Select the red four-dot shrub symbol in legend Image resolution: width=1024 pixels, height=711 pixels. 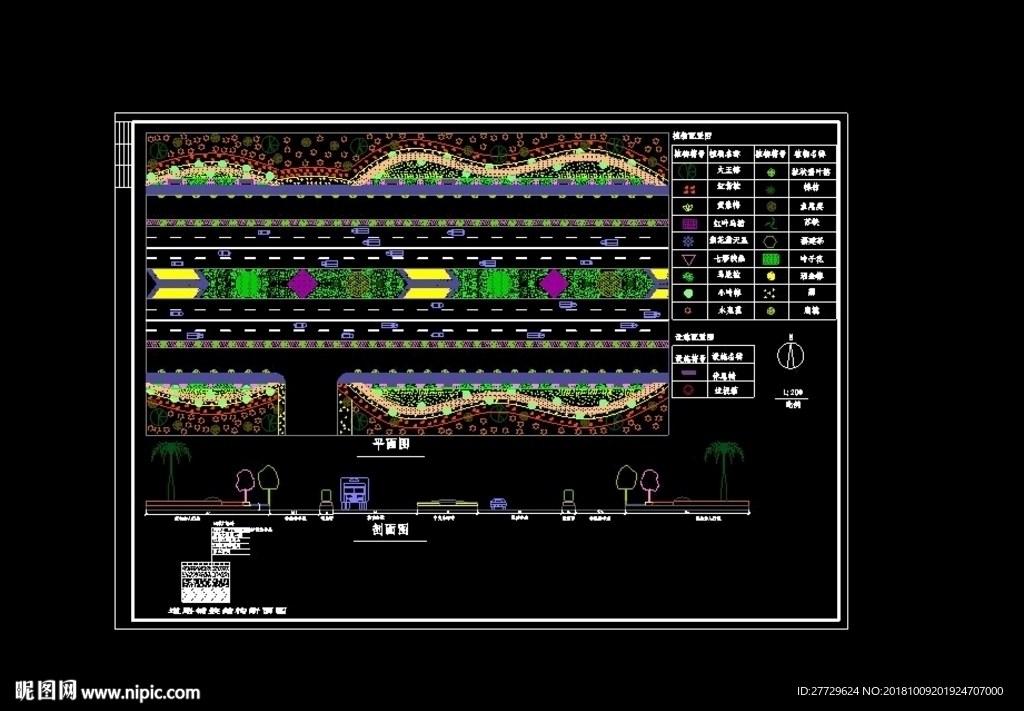coord(688,189)
